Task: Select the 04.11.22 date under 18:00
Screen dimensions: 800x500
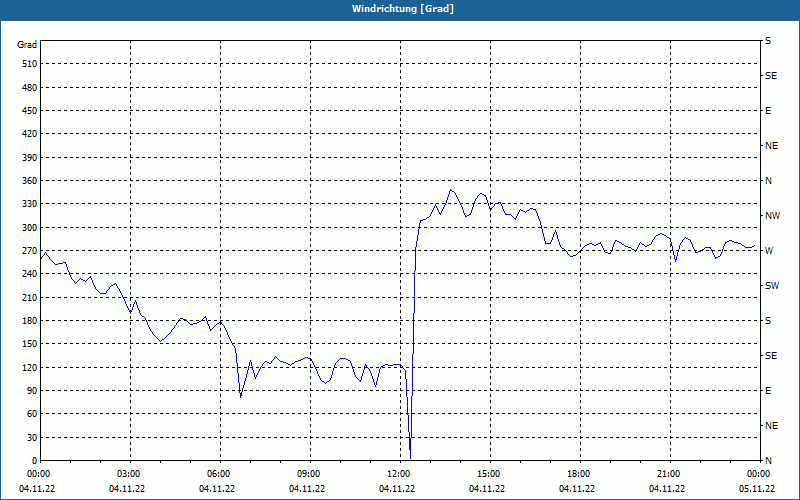Action: 577,489
